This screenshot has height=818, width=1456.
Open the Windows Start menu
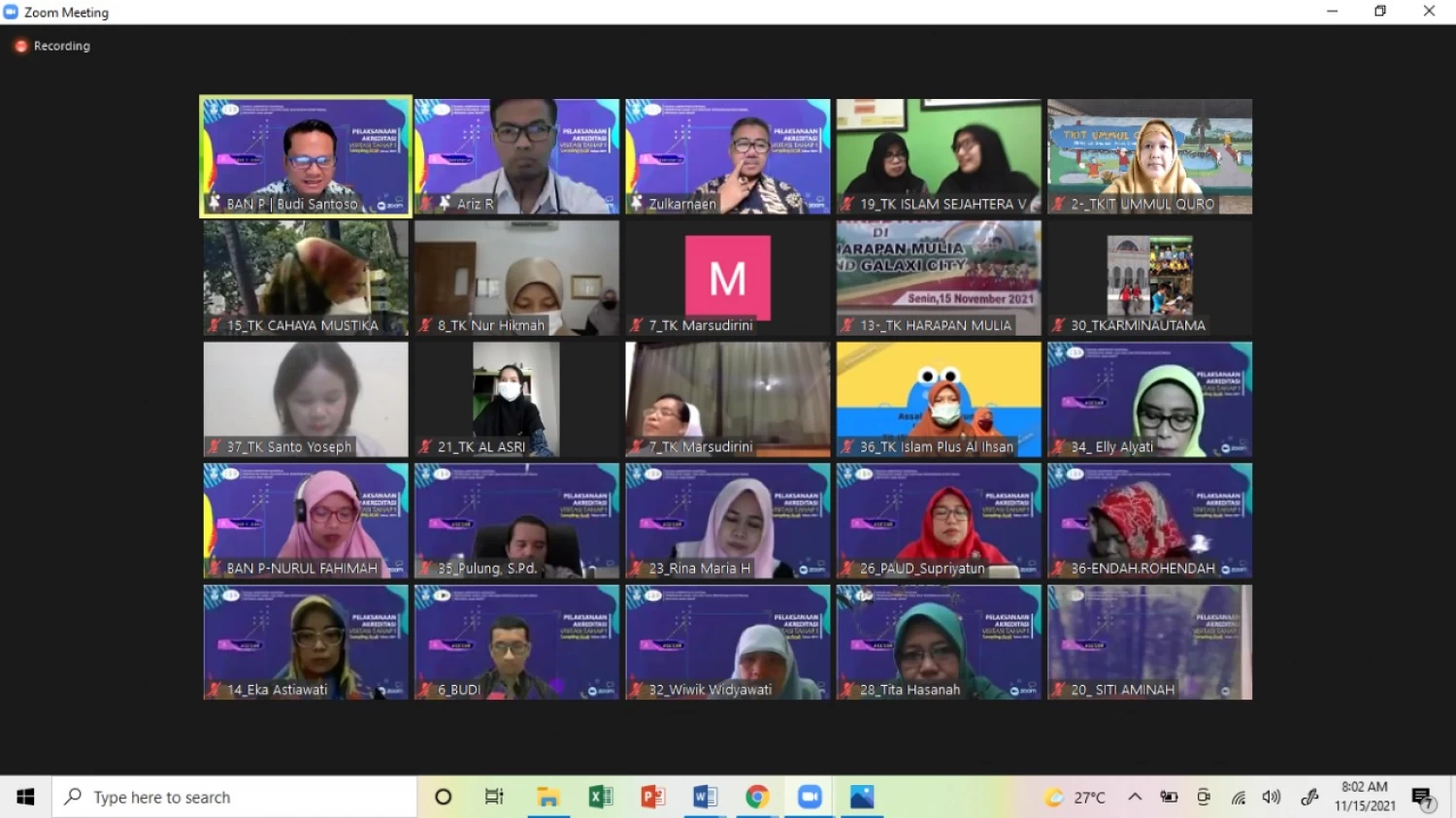(25, 797)
